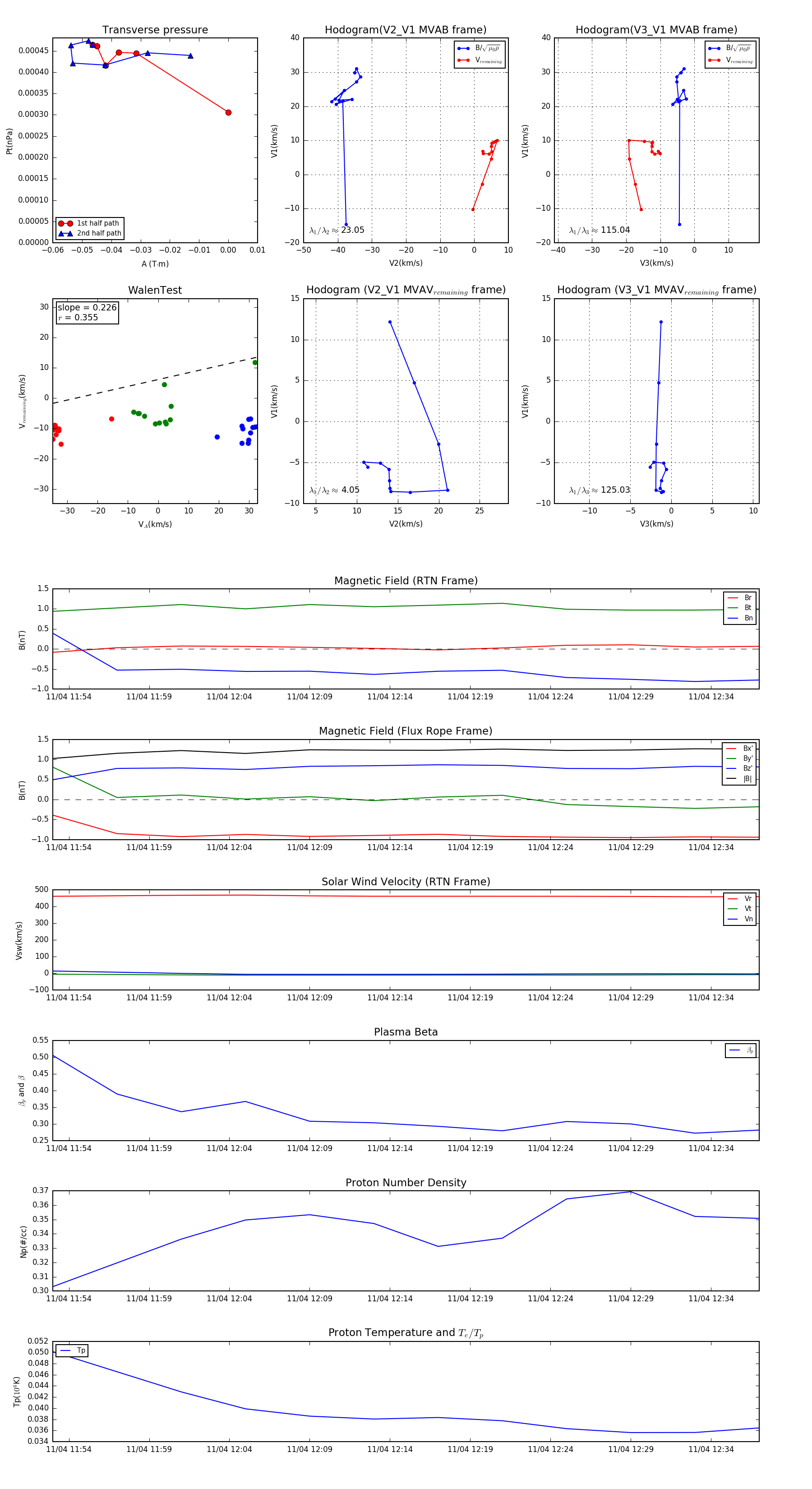Image resolution: width=812 pixels, height=1489 pixels.
Task: Select the "Solar Wind Velocity (RTN Frame)" title
Action: tap(406, 882)
